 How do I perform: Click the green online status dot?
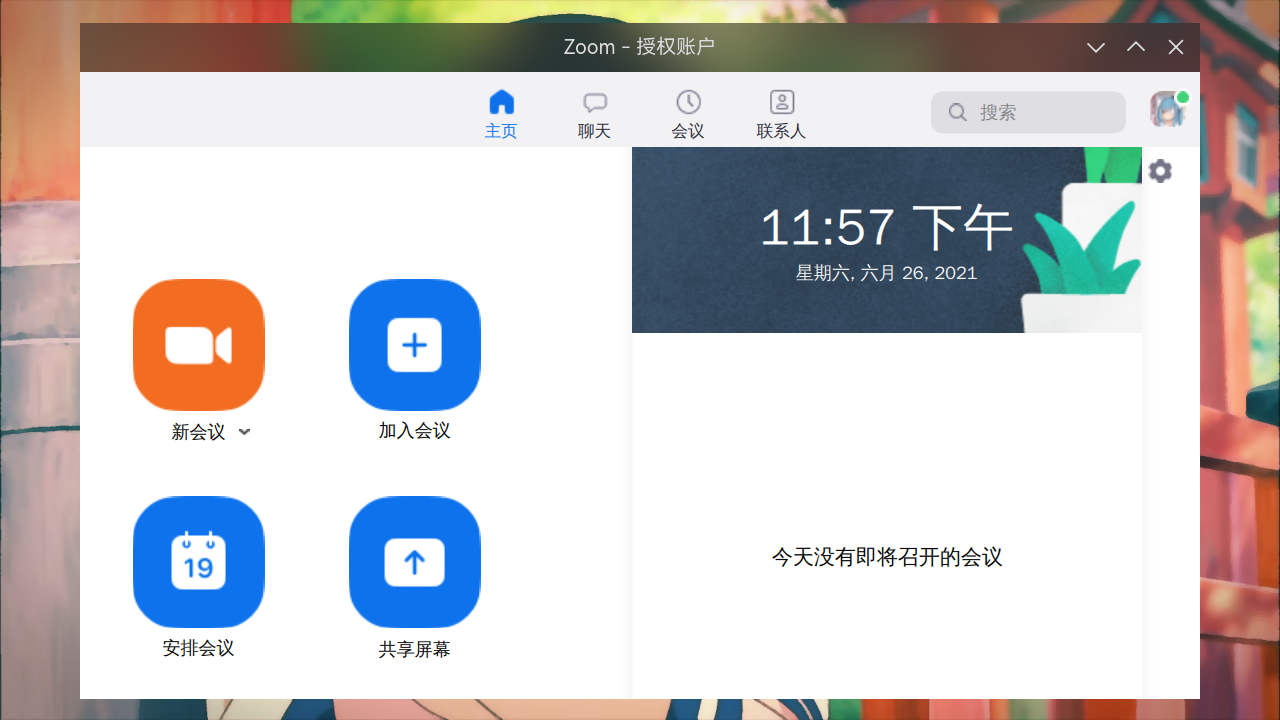pyautogui.click(x=1183, y=98)
